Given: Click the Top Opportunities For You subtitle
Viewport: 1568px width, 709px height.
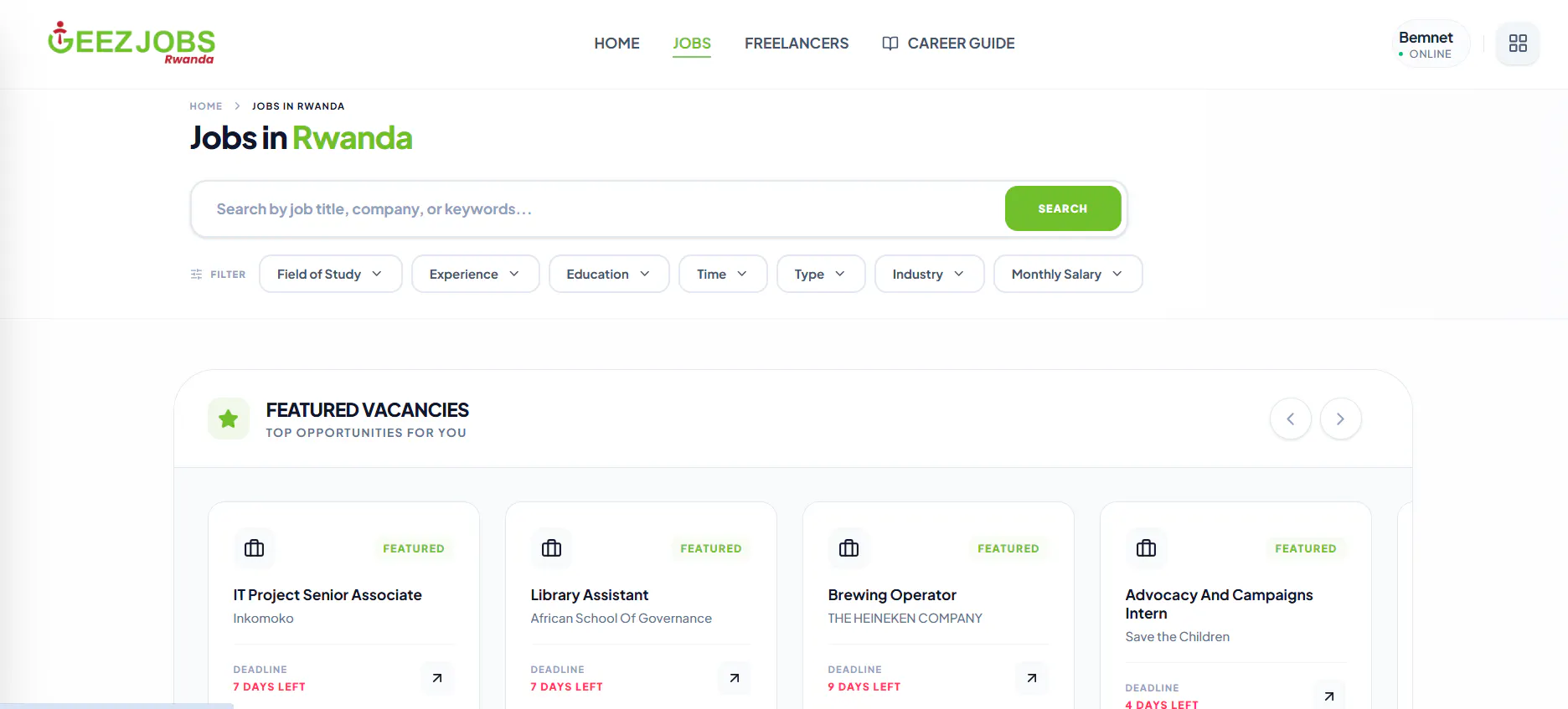Looking at the screenshot, I should [366, 433].
